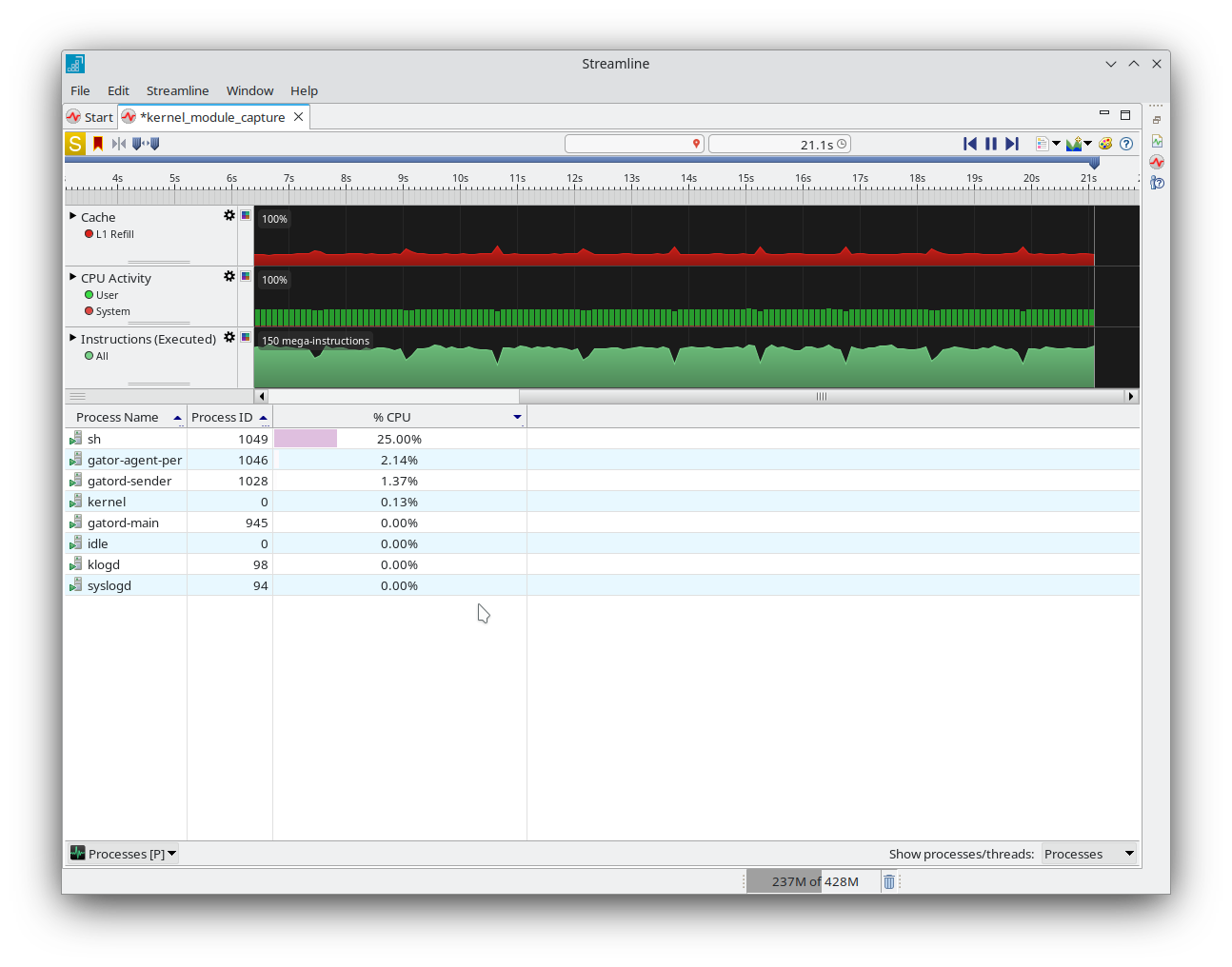Collapse the CPU Activity section

click(x=72, y=277)
